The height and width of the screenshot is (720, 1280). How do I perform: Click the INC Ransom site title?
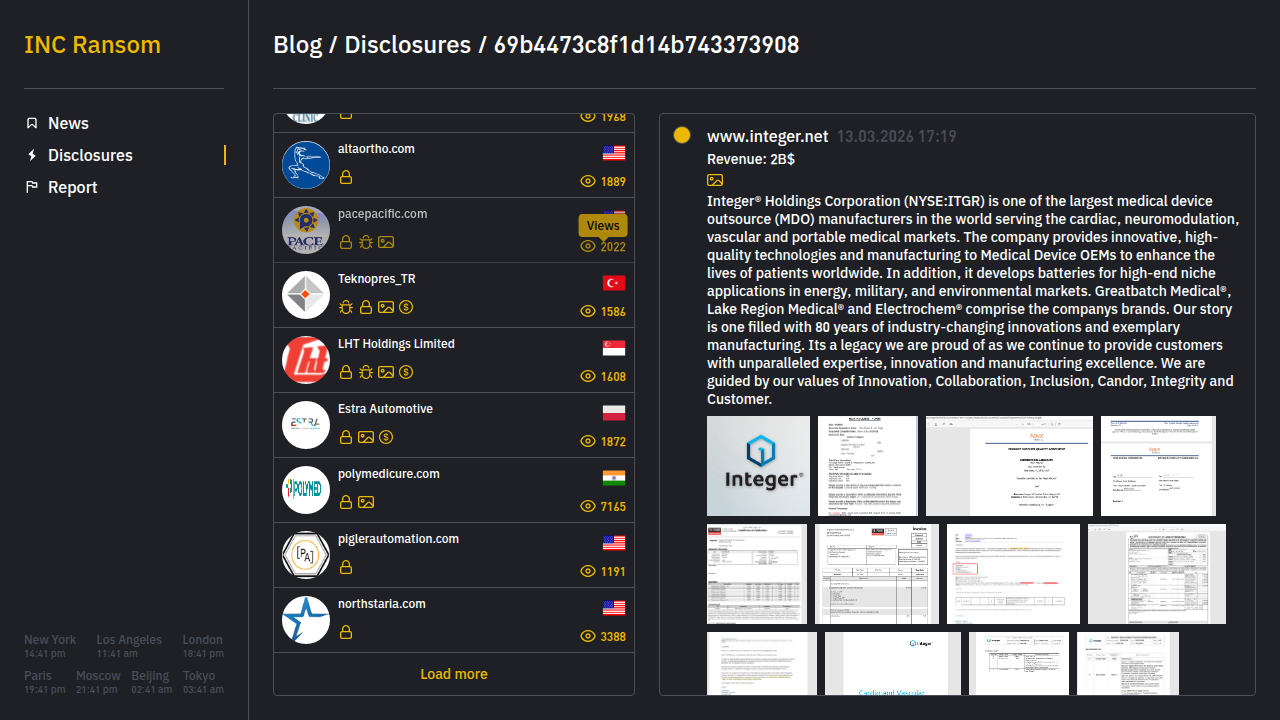[92, 45]
